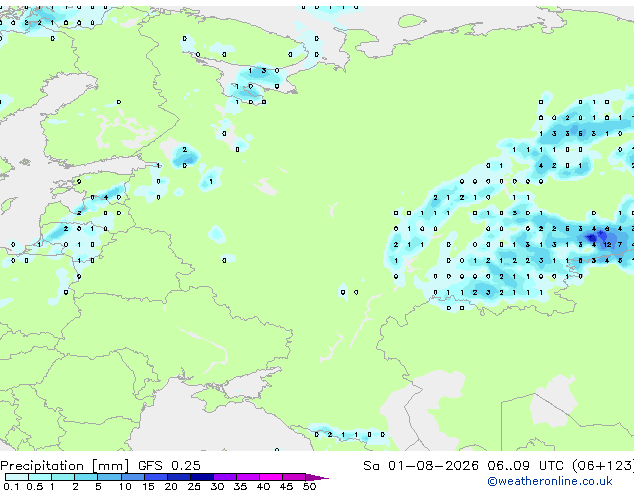Choose the 25–30 mm navy legend swatch
The image size is (634, 490).
coord(202,477)
